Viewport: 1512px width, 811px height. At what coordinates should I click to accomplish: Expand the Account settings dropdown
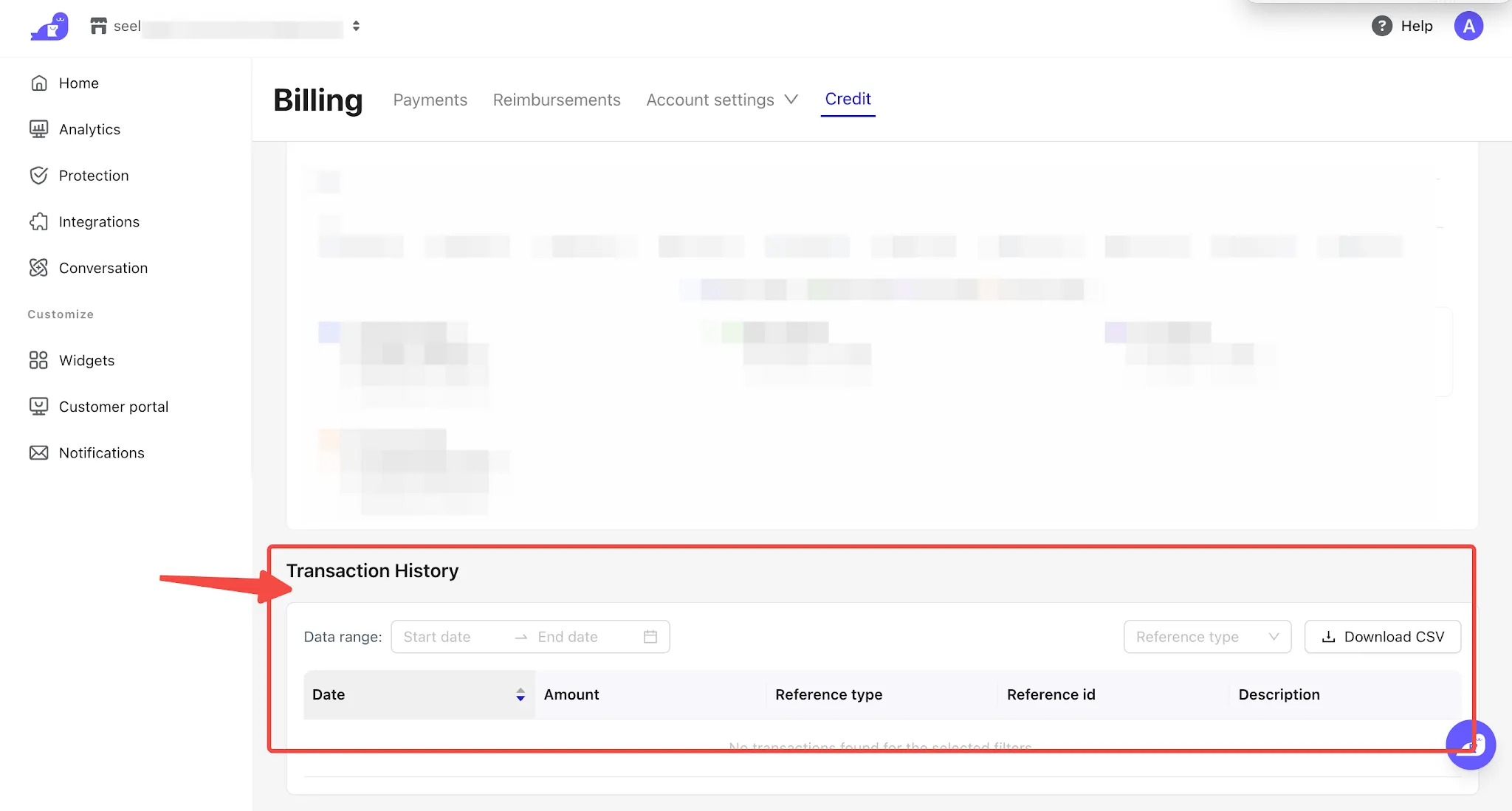(722, 100)
